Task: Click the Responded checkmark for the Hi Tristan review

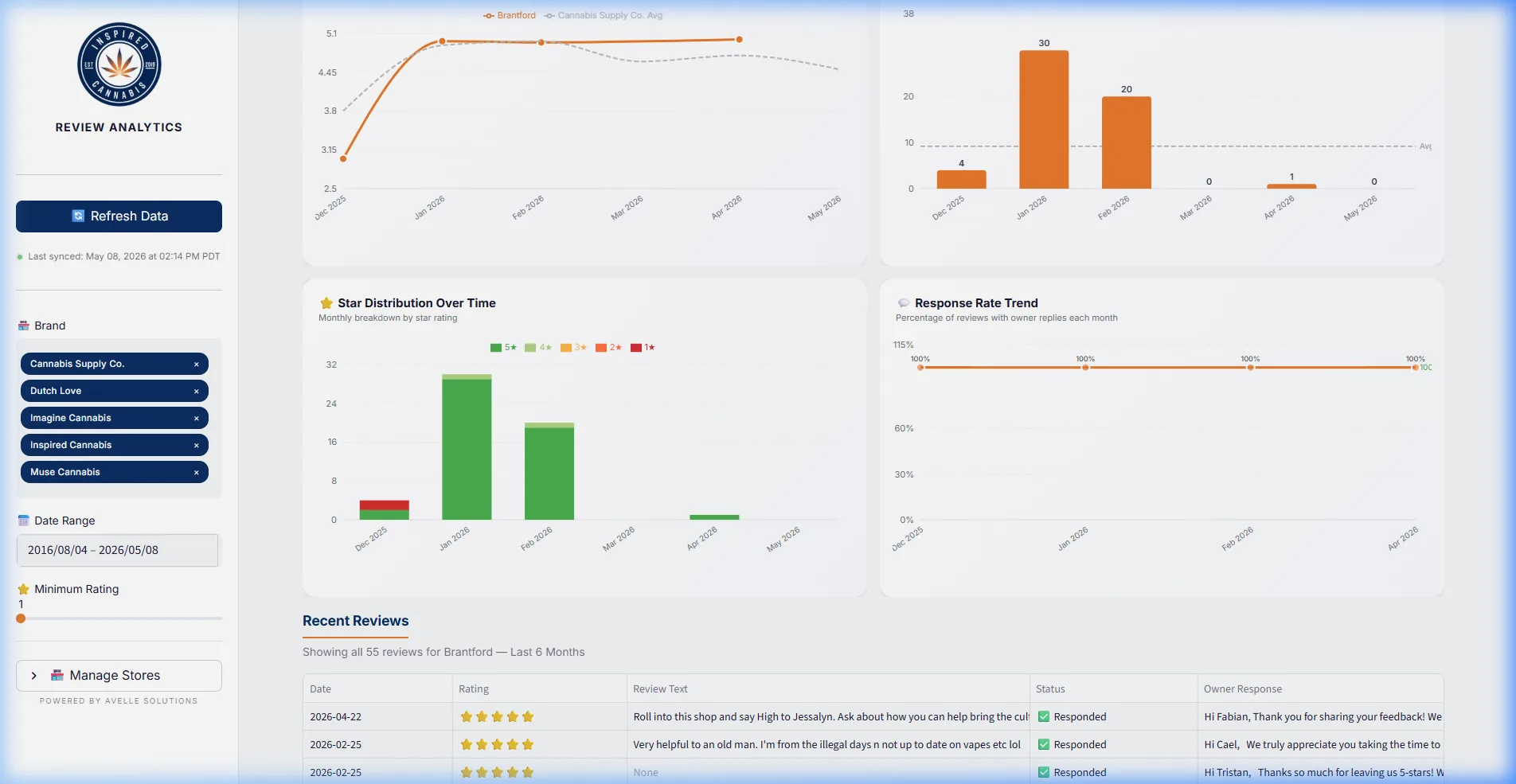Action: click(x=1044, y=773)
